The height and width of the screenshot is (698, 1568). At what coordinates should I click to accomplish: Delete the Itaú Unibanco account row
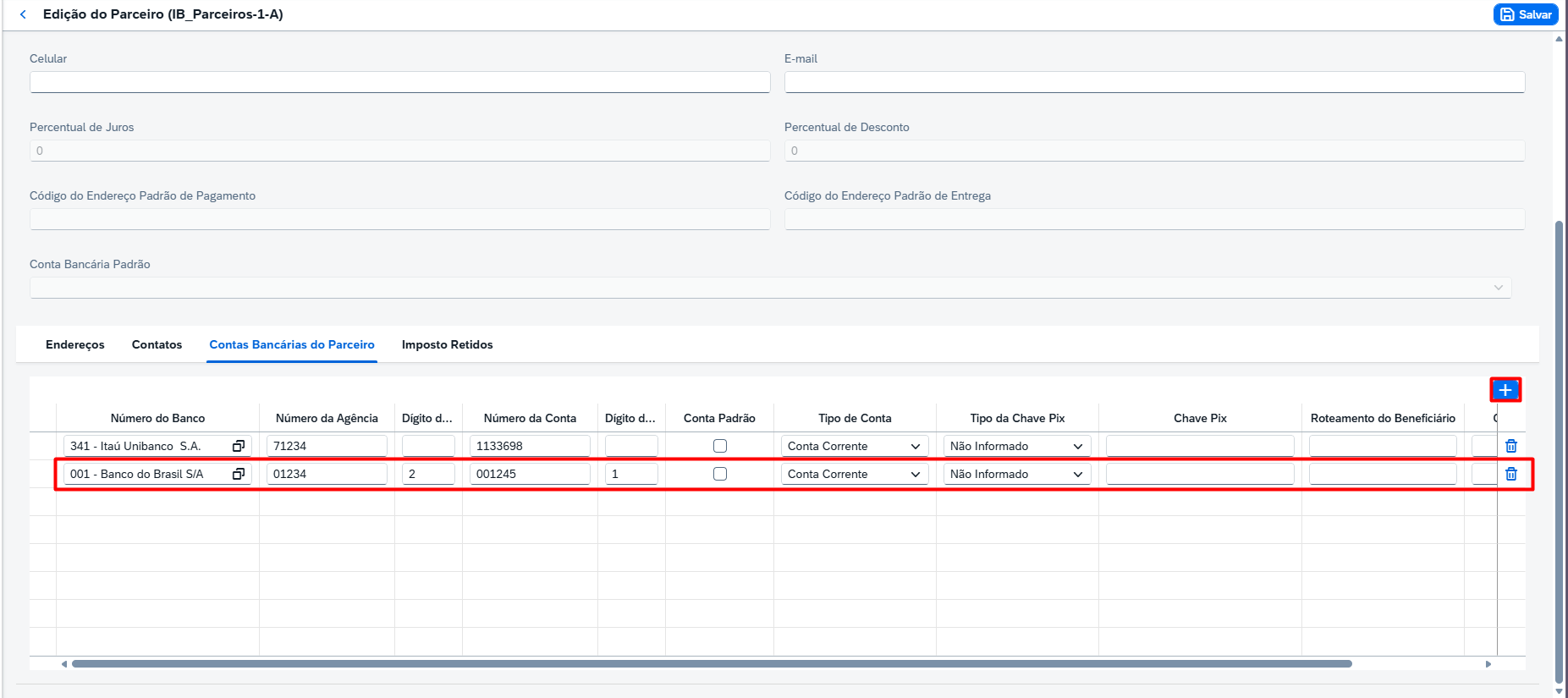pos(1511,446)
